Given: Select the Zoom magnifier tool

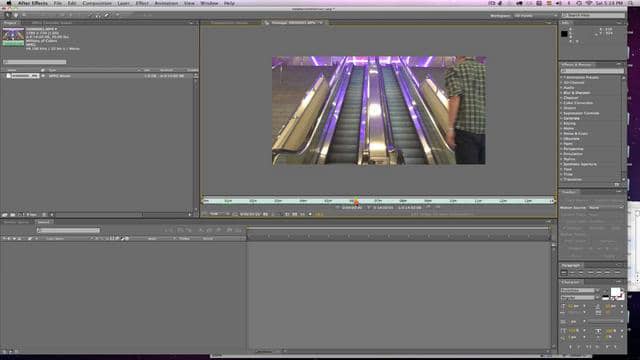Looking at the screenshot, I should (x=24, y=16).
